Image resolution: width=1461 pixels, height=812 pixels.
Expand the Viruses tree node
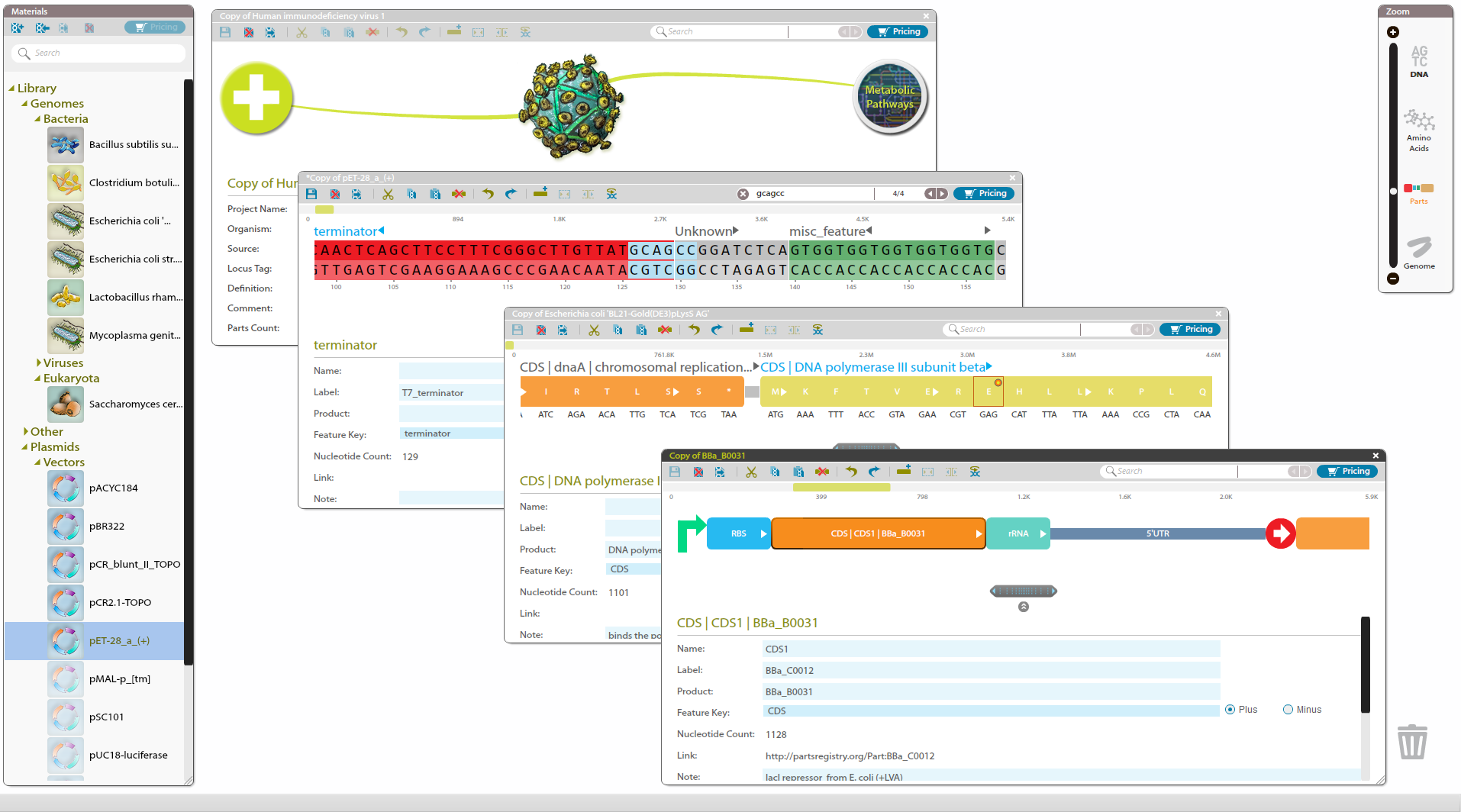tap(39, 363)
